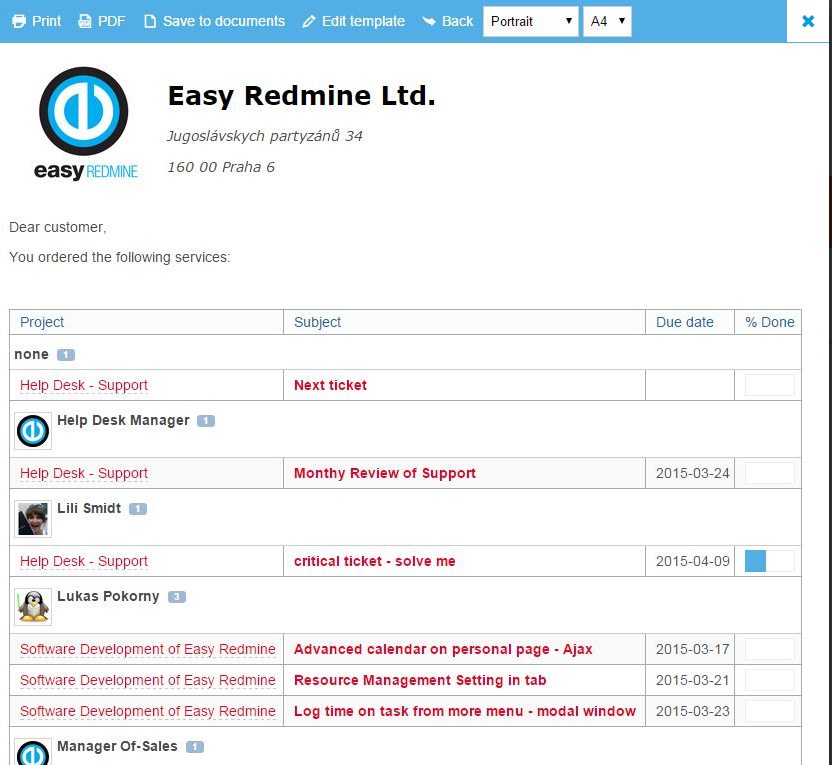
Task: Open Software Development project in Advanced calendar row
Action: pyautogui.click(x=148, y=649)
